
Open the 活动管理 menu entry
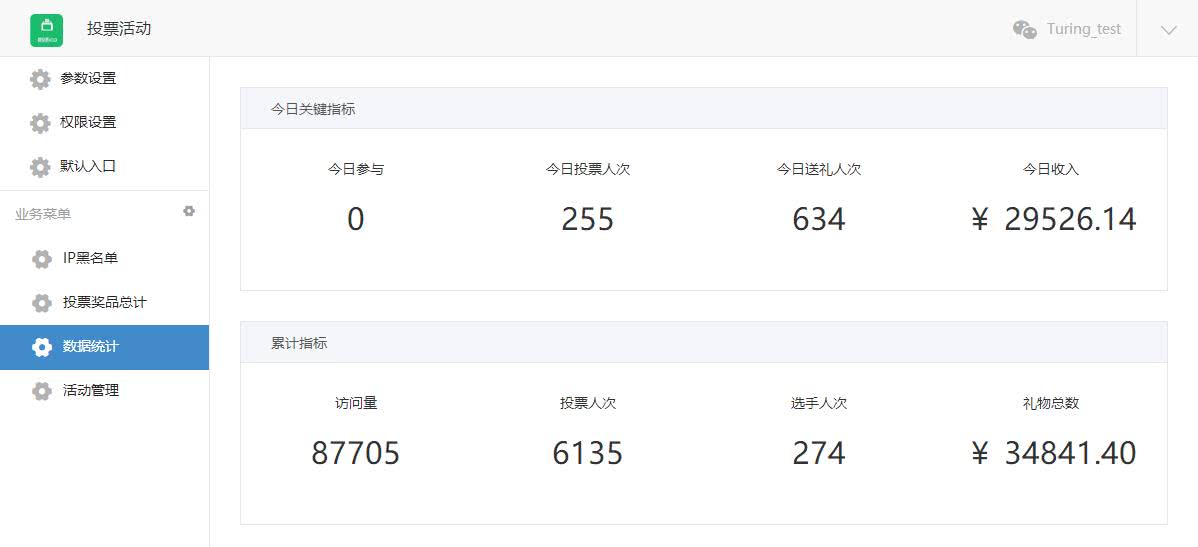point(105,391)
